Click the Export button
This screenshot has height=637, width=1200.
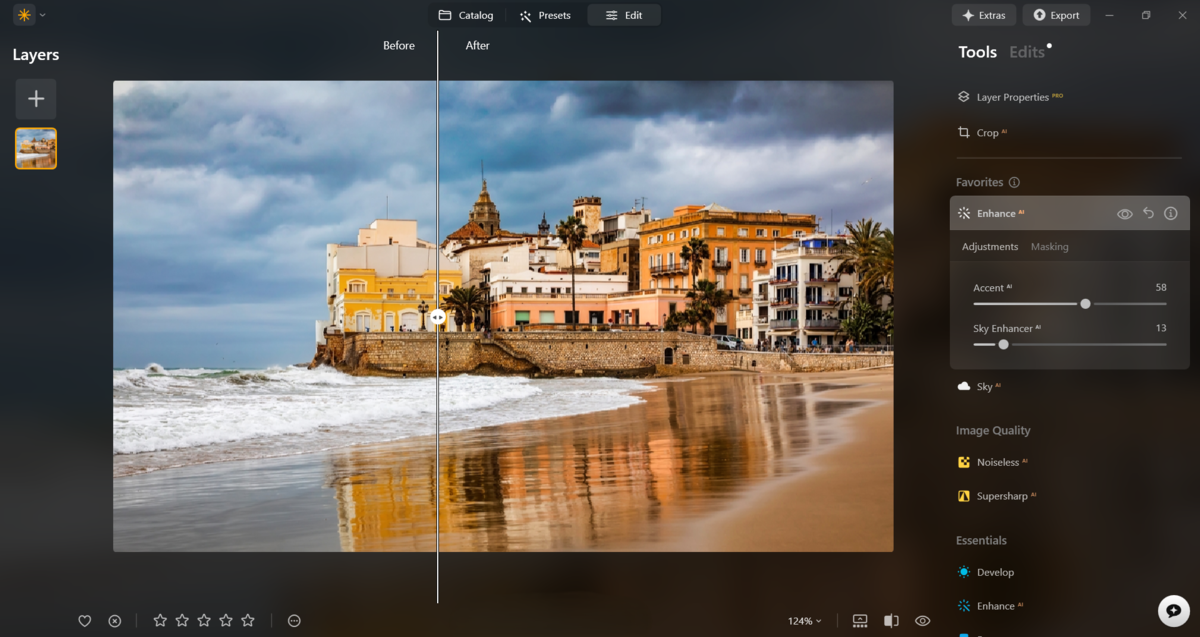pos(1056,15)
